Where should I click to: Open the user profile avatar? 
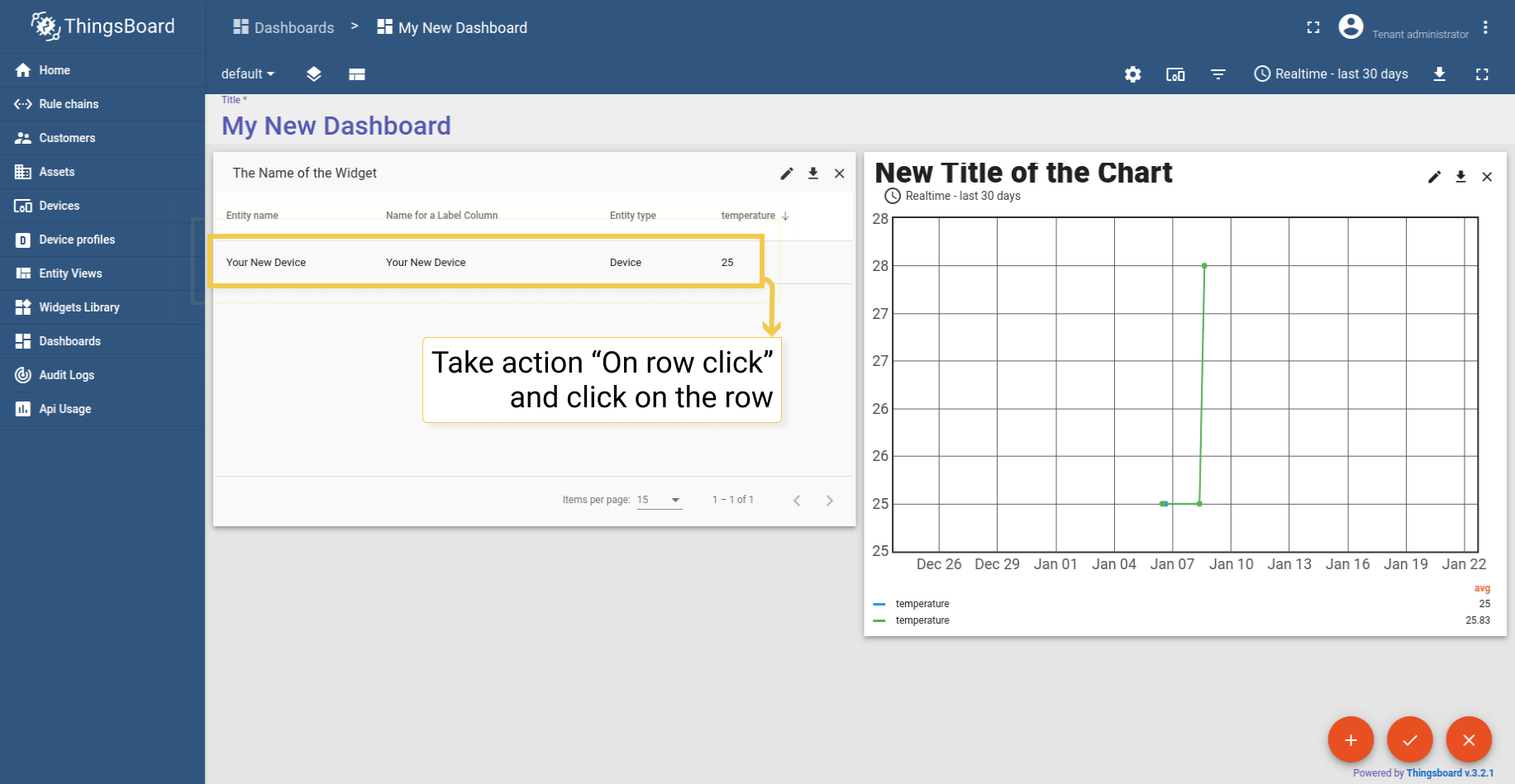click(1351, 27)
